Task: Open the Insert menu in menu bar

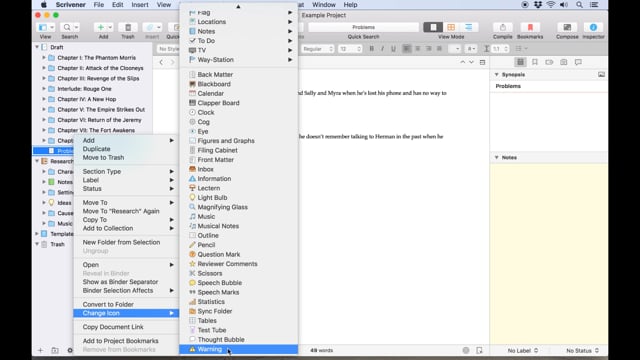Action: pos(140,5)
